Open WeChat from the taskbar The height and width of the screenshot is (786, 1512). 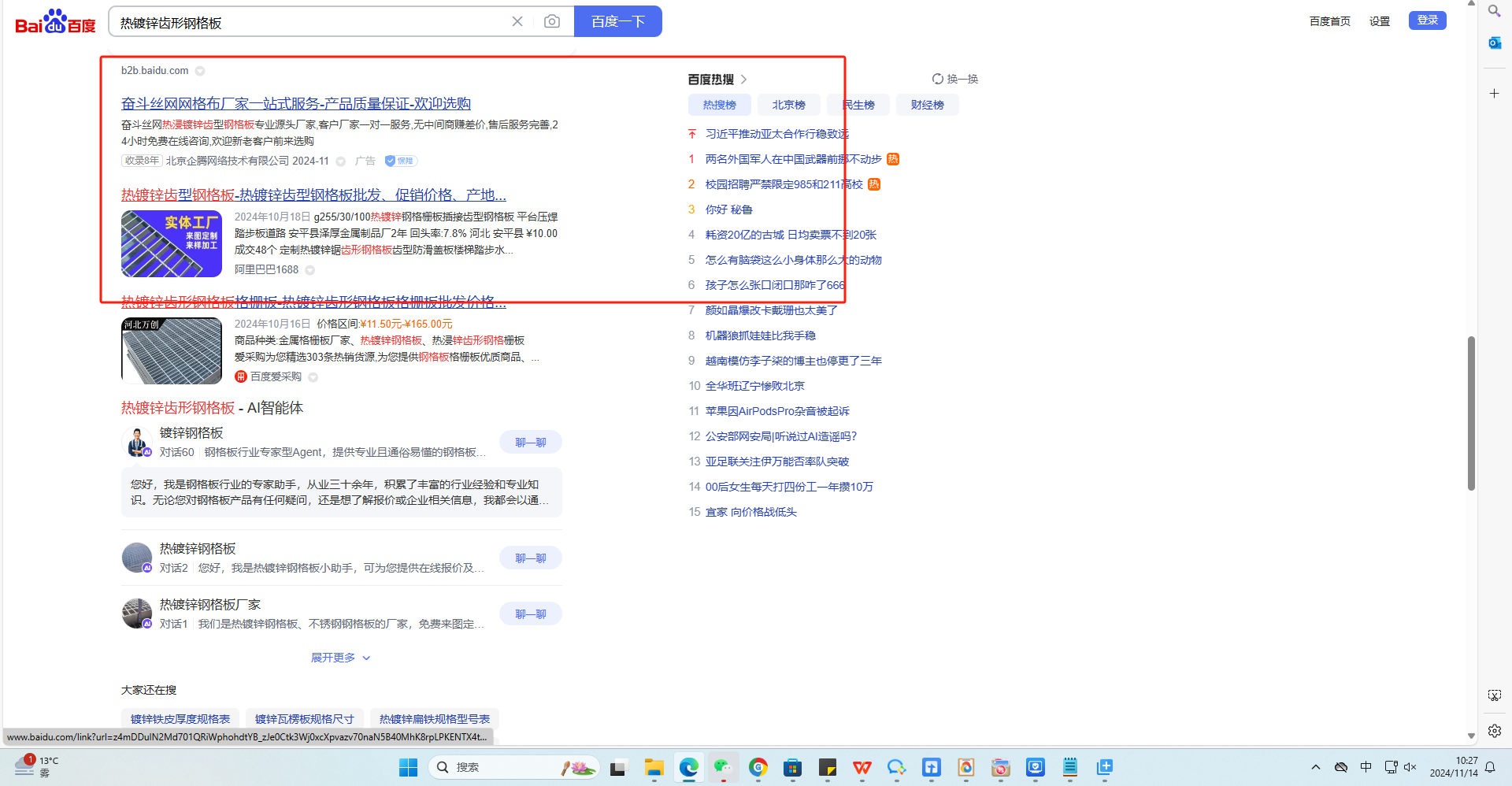coord(723,767)
